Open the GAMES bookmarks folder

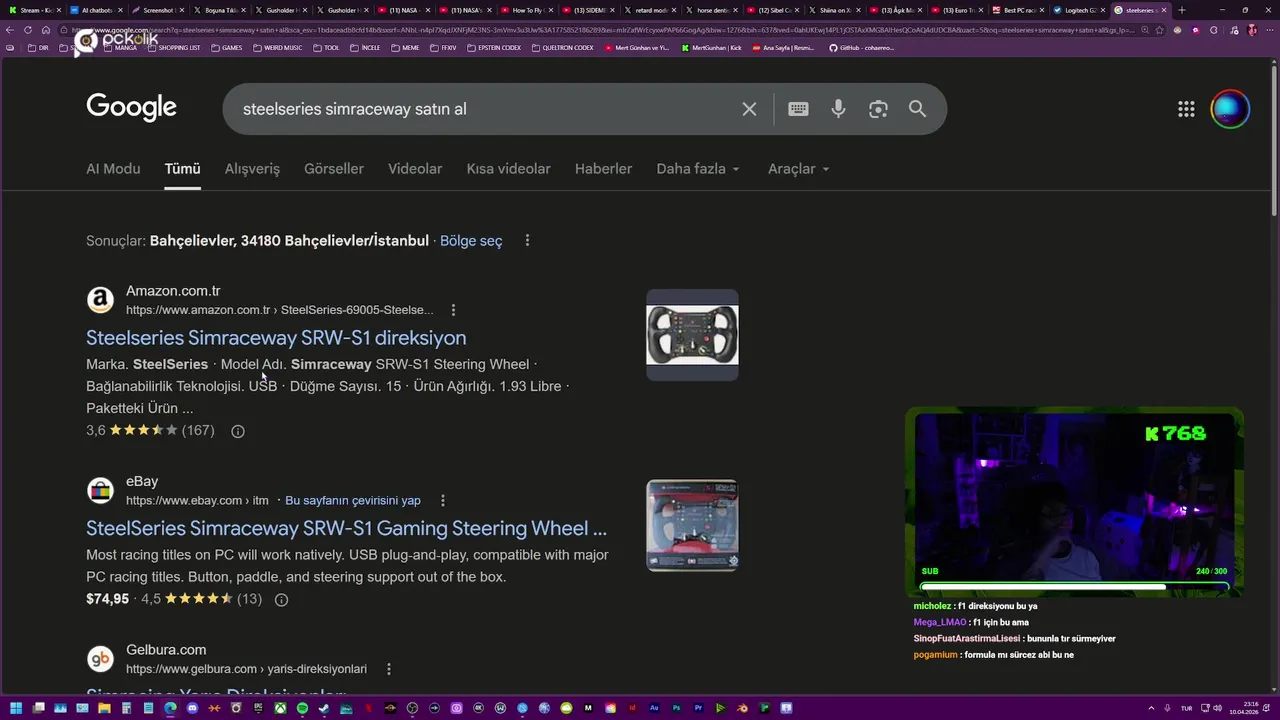226,47
